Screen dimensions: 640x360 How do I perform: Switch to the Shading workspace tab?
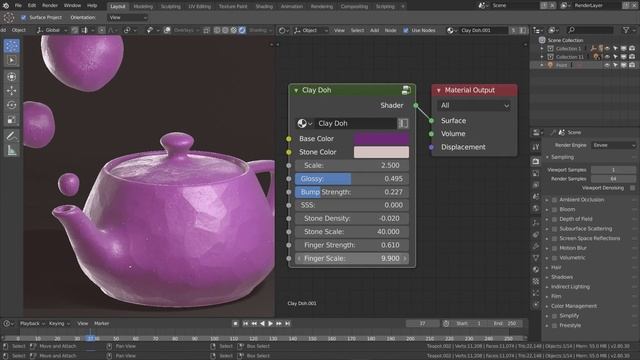(x=264, y=7)
